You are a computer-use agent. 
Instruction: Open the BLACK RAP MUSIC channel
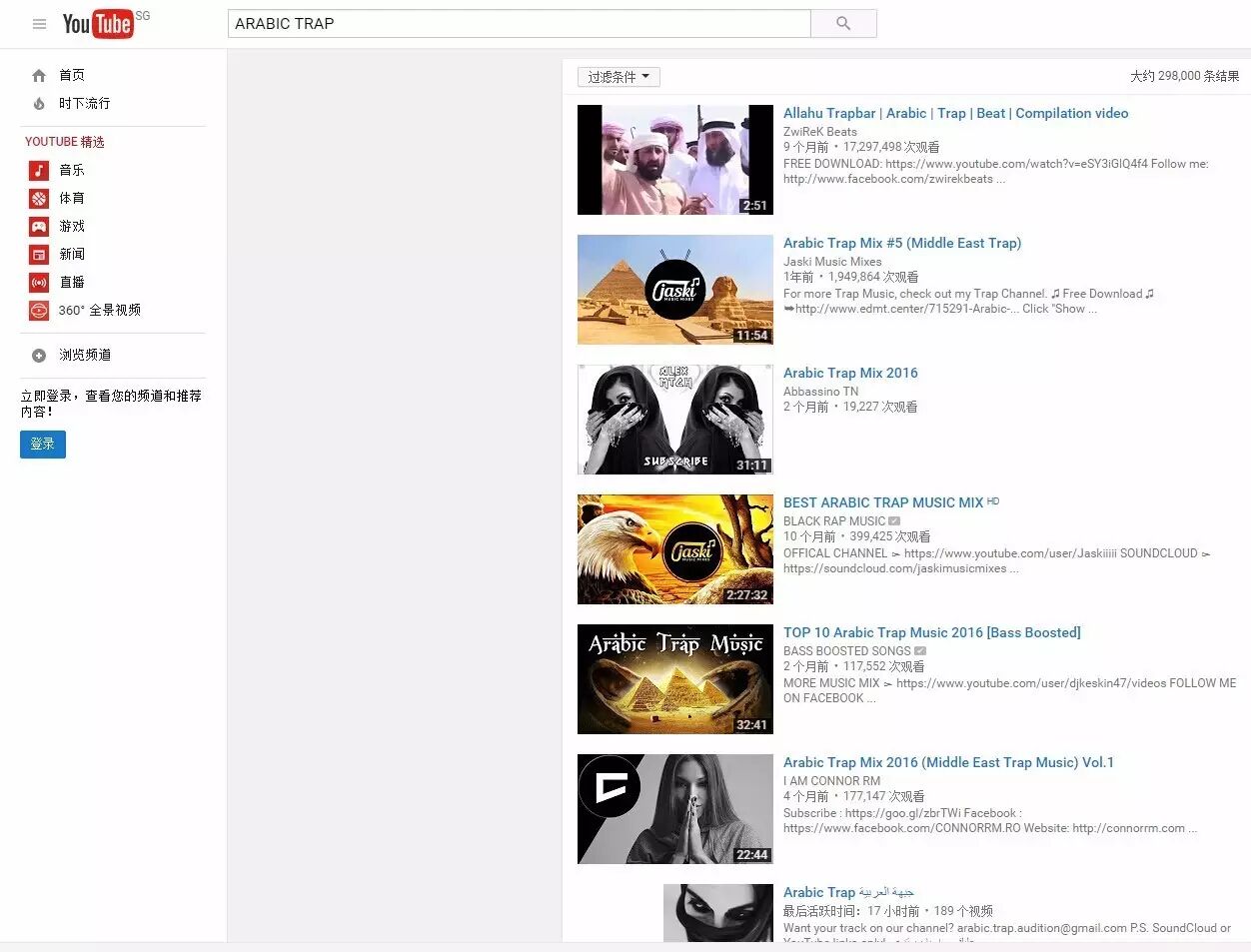tap(834, 521)
